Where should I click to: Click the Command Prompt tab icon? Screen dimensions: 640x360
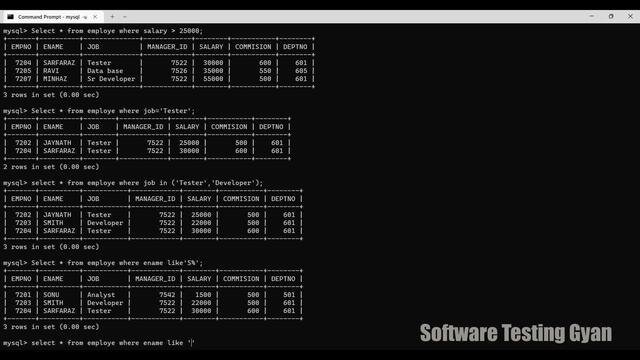pyautogui.click(x=11, y=17)
